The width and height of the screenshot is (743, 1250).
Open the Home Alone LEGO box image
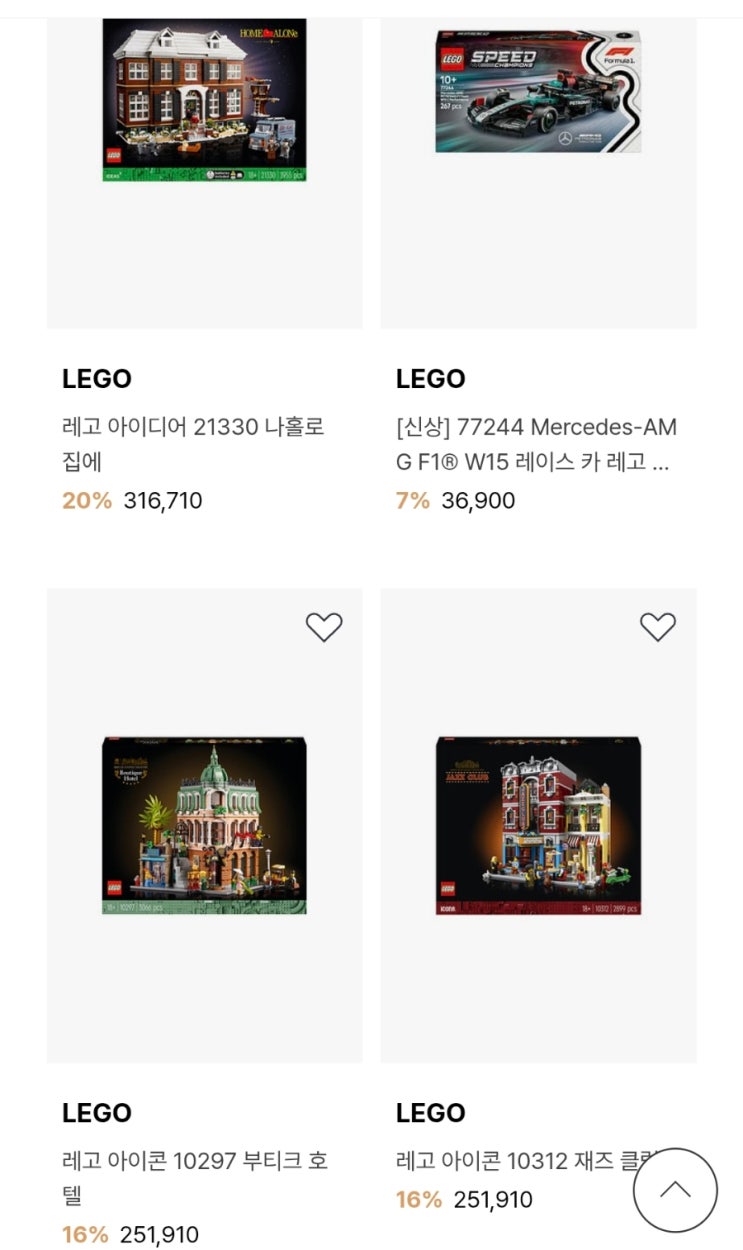[205, 100]
